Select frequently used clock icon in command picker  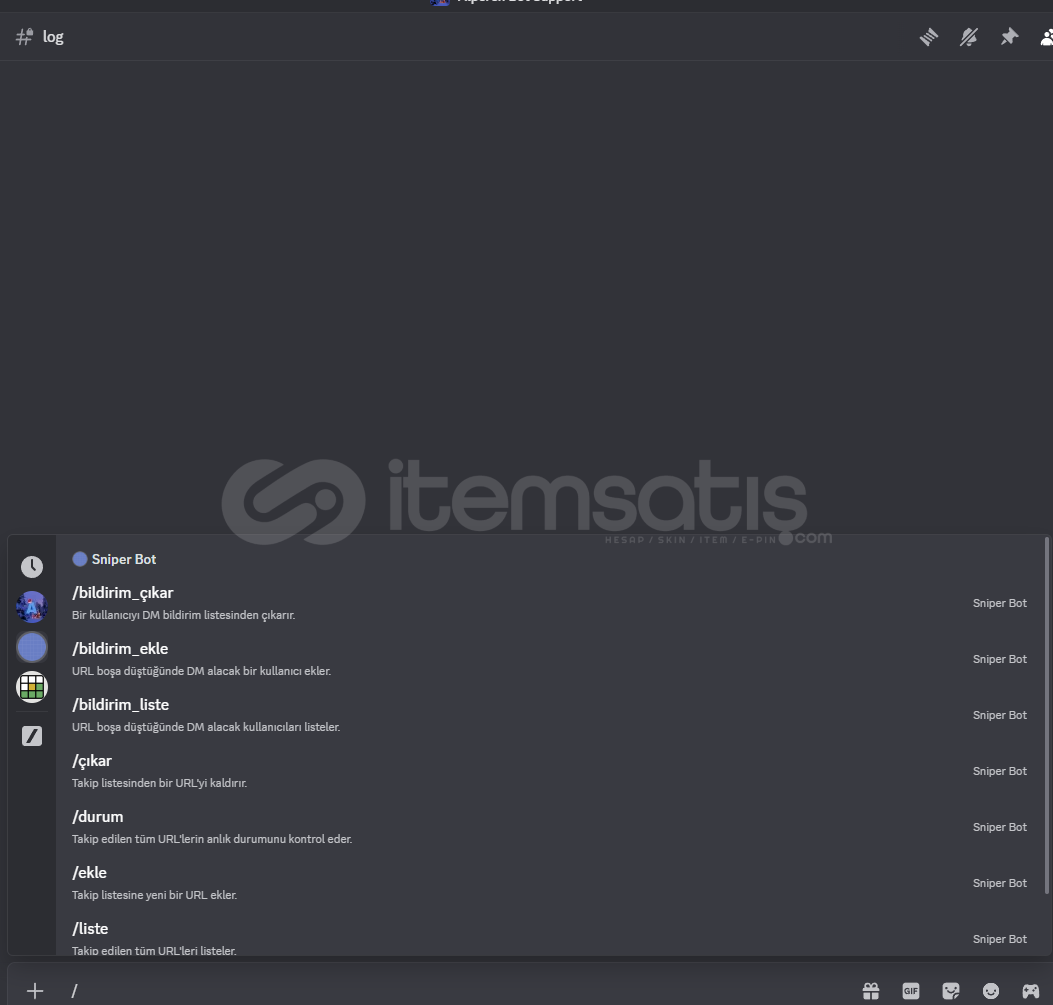(x=32, y=567)
